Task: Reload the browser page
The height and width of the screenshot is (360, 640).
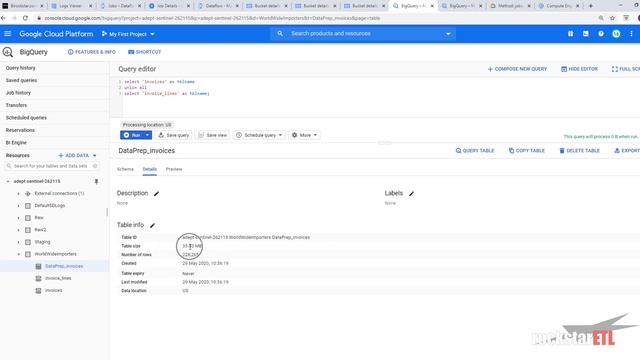Action: point(25,18)
